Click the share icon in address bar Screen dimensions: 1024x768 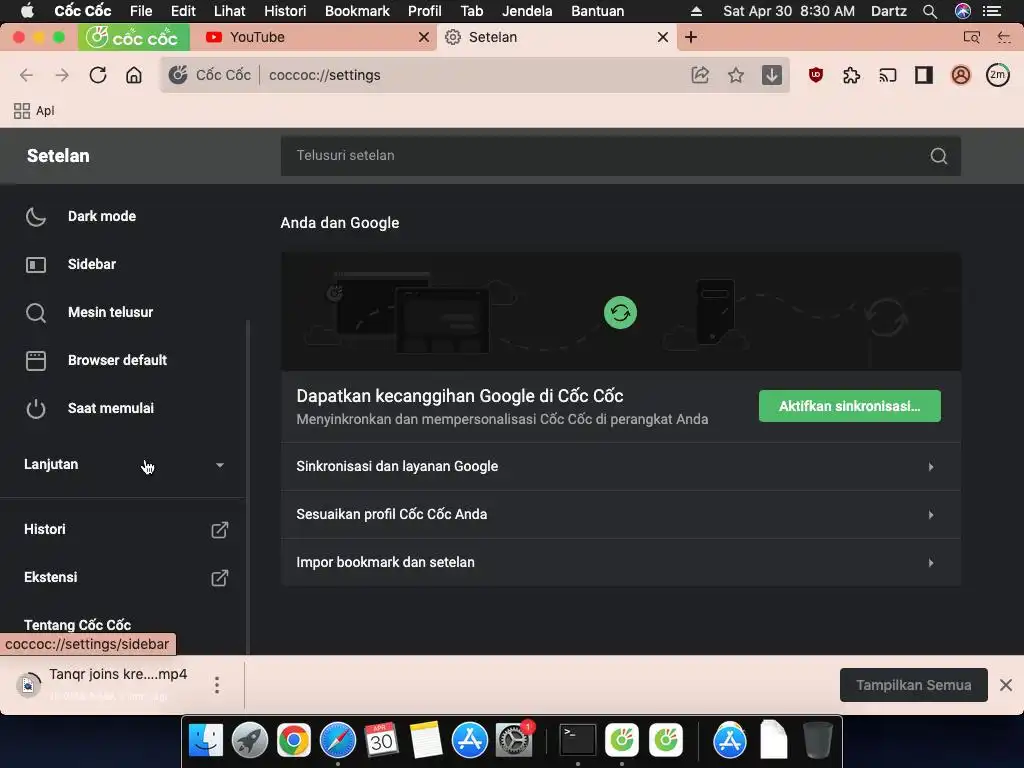click(x=700, y=75)
